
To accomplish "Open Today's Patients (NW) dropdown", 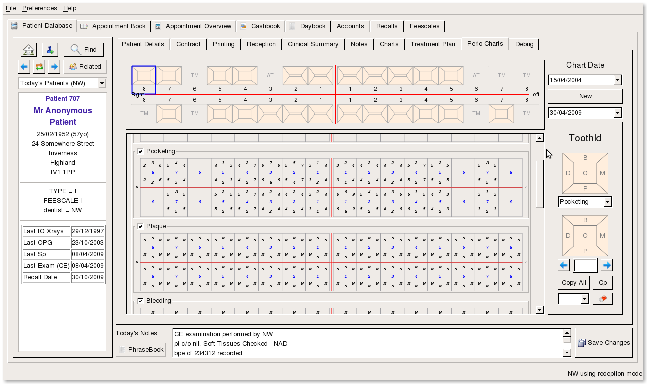I will pyautogui.click(x=102, y=83).
